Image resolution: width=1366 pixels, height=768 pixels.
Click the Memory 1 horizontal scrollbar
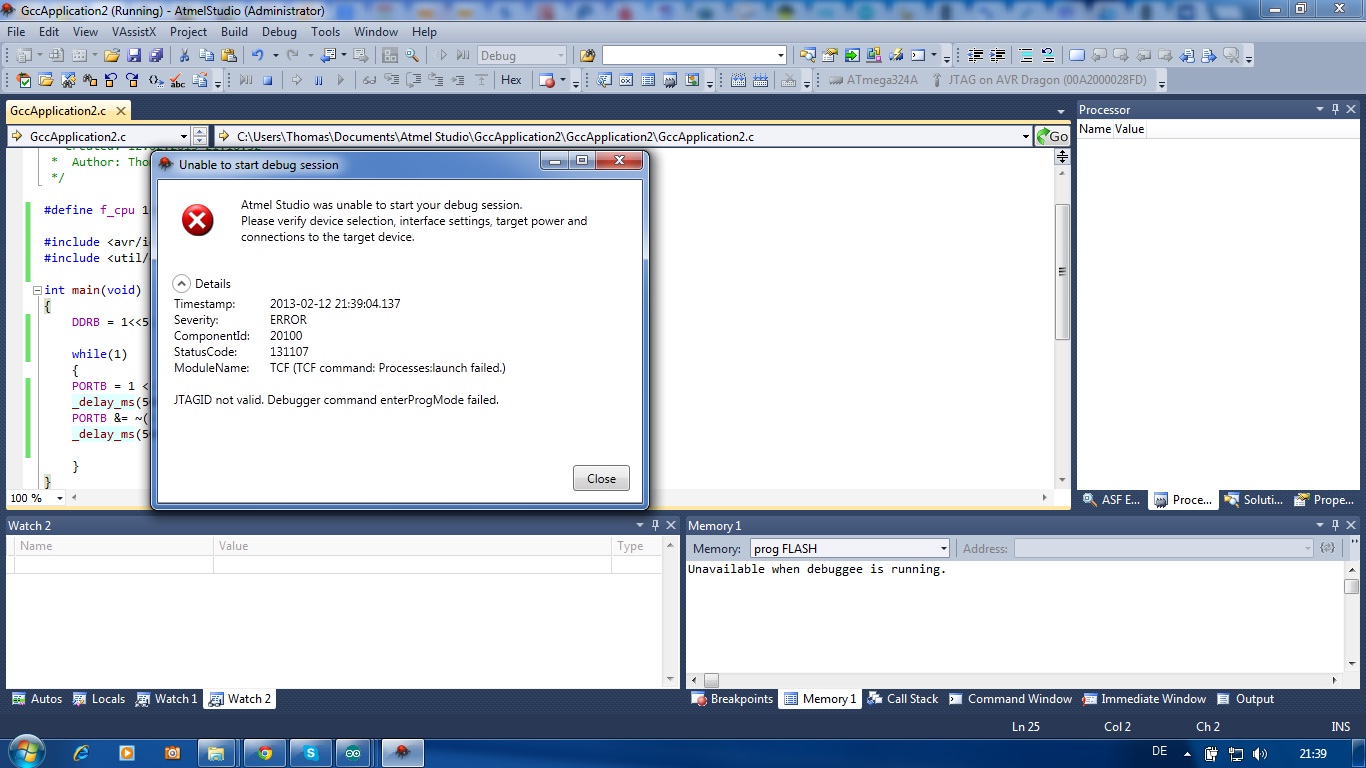tap(711, 680)
